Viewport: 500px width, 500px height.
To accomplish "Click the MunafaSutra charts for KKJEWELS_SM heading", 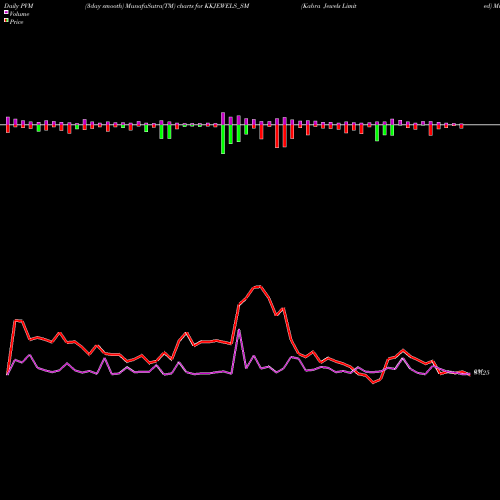I will point(167,6).
